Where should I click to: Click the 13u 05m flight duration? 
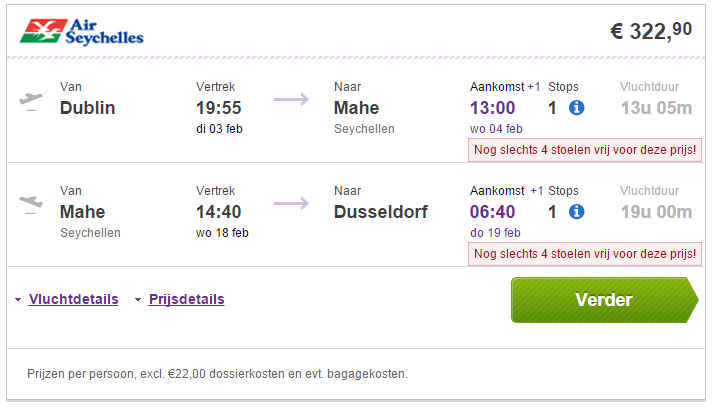tap(657, 108)
